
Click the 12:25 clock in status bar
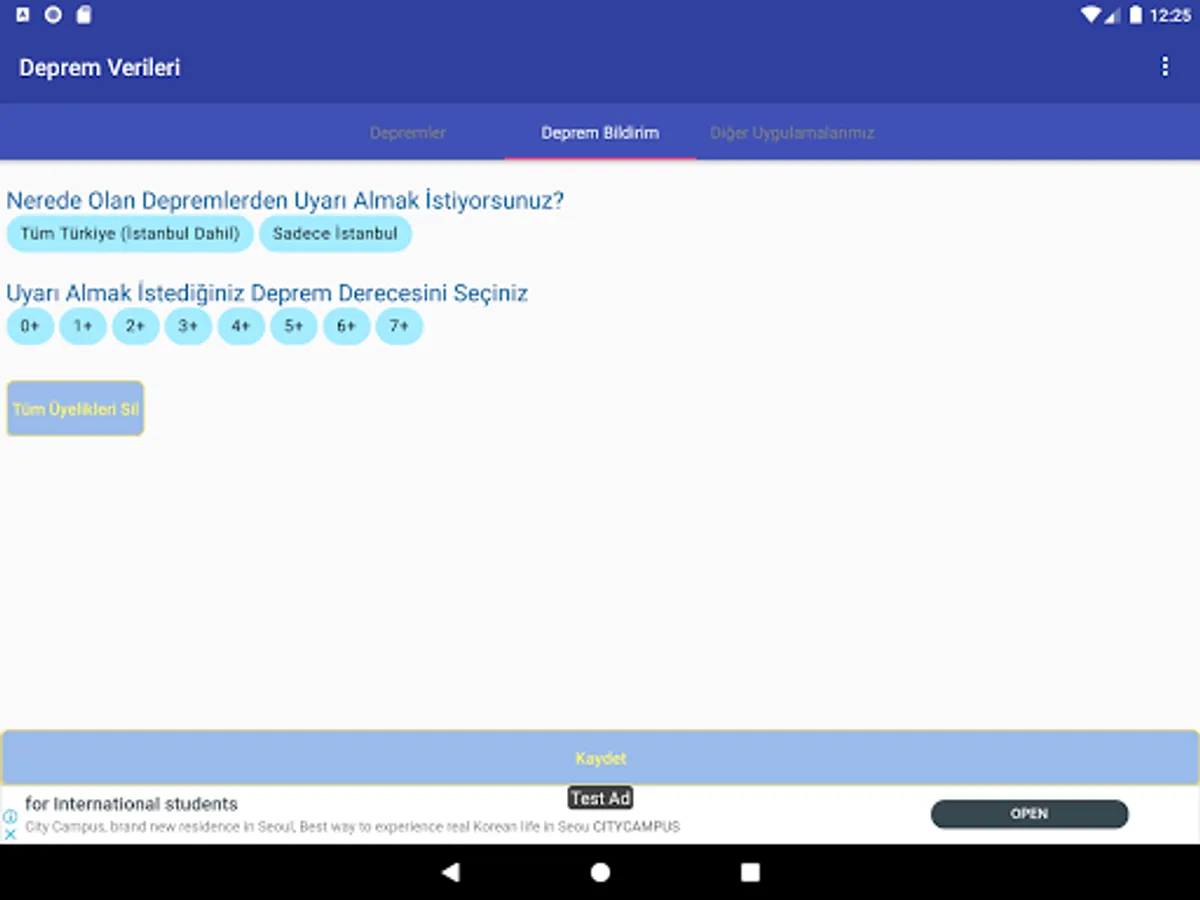coord(1170,16)
